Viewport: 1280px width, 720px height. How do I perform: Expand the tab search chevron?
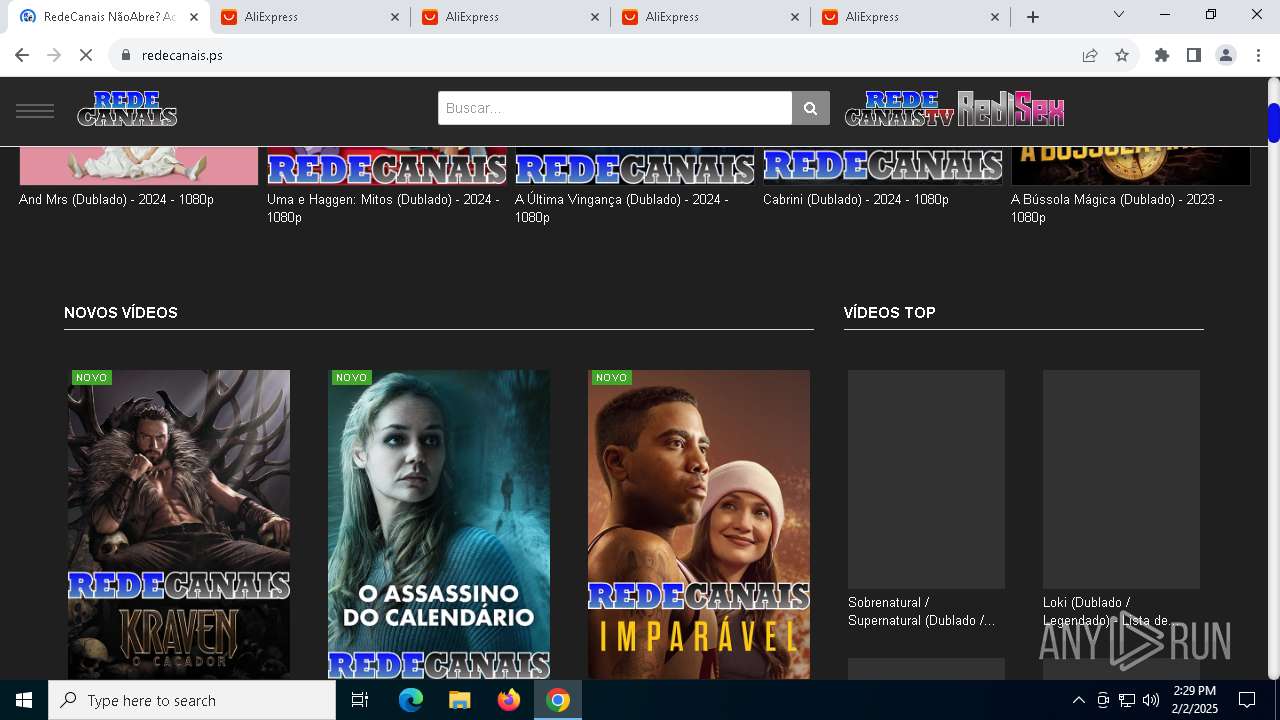[1119, 14]
